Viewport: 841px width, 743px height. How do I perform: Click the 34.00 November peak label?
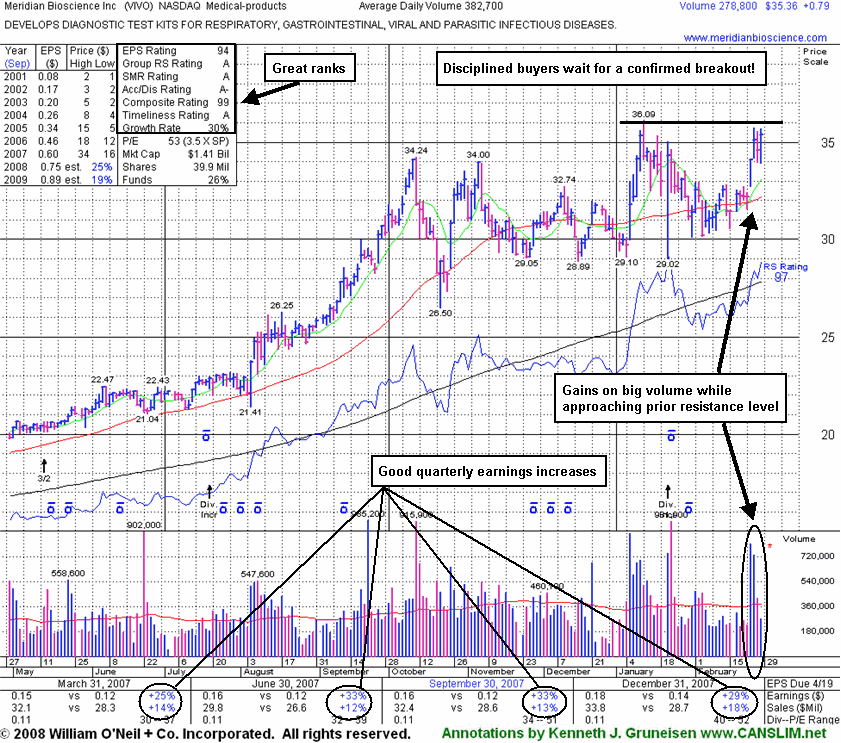pyautogui.click(x=478, y=155)
